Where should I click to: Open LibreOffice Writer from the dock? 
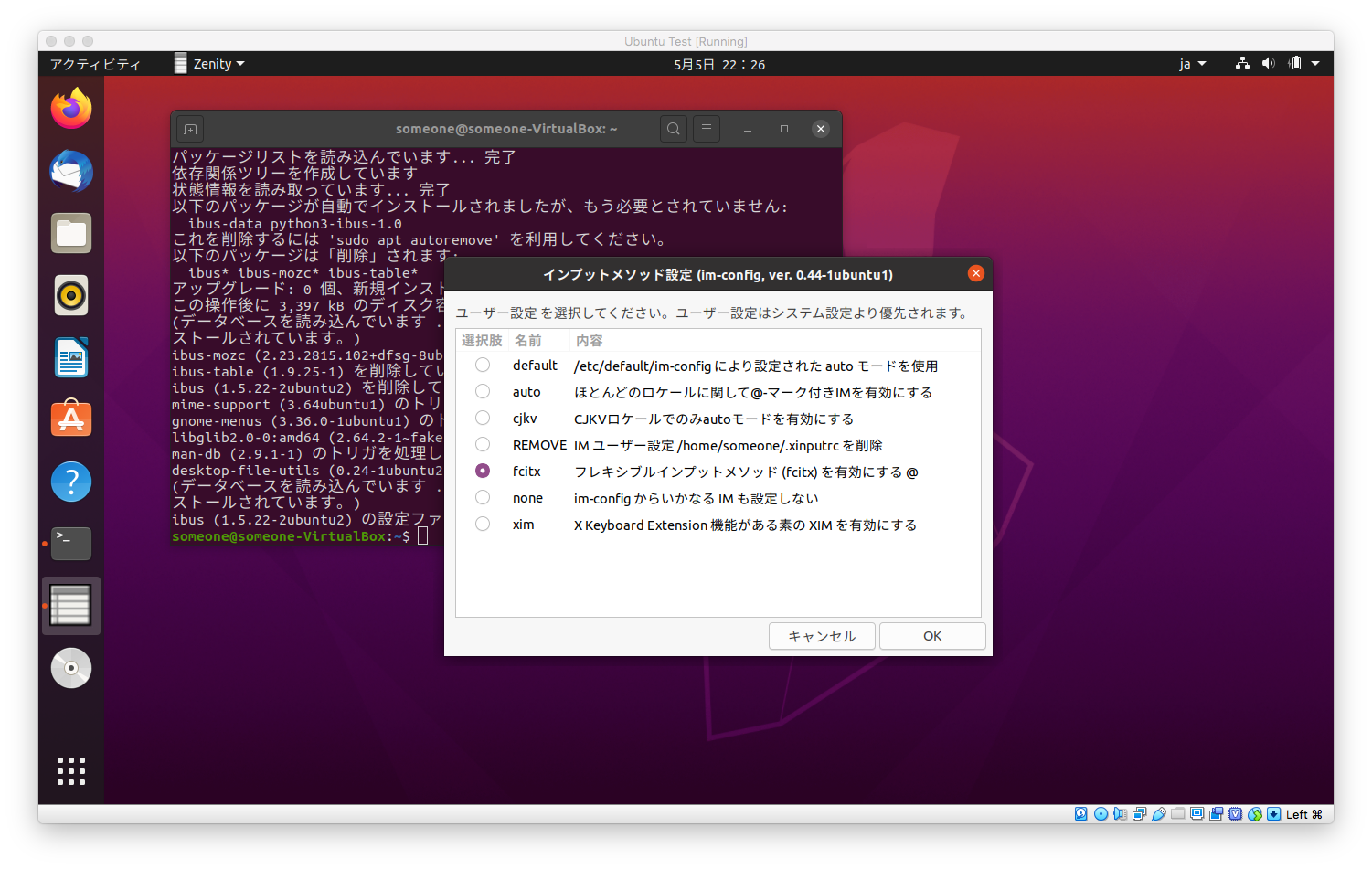(x=71, y=357)
